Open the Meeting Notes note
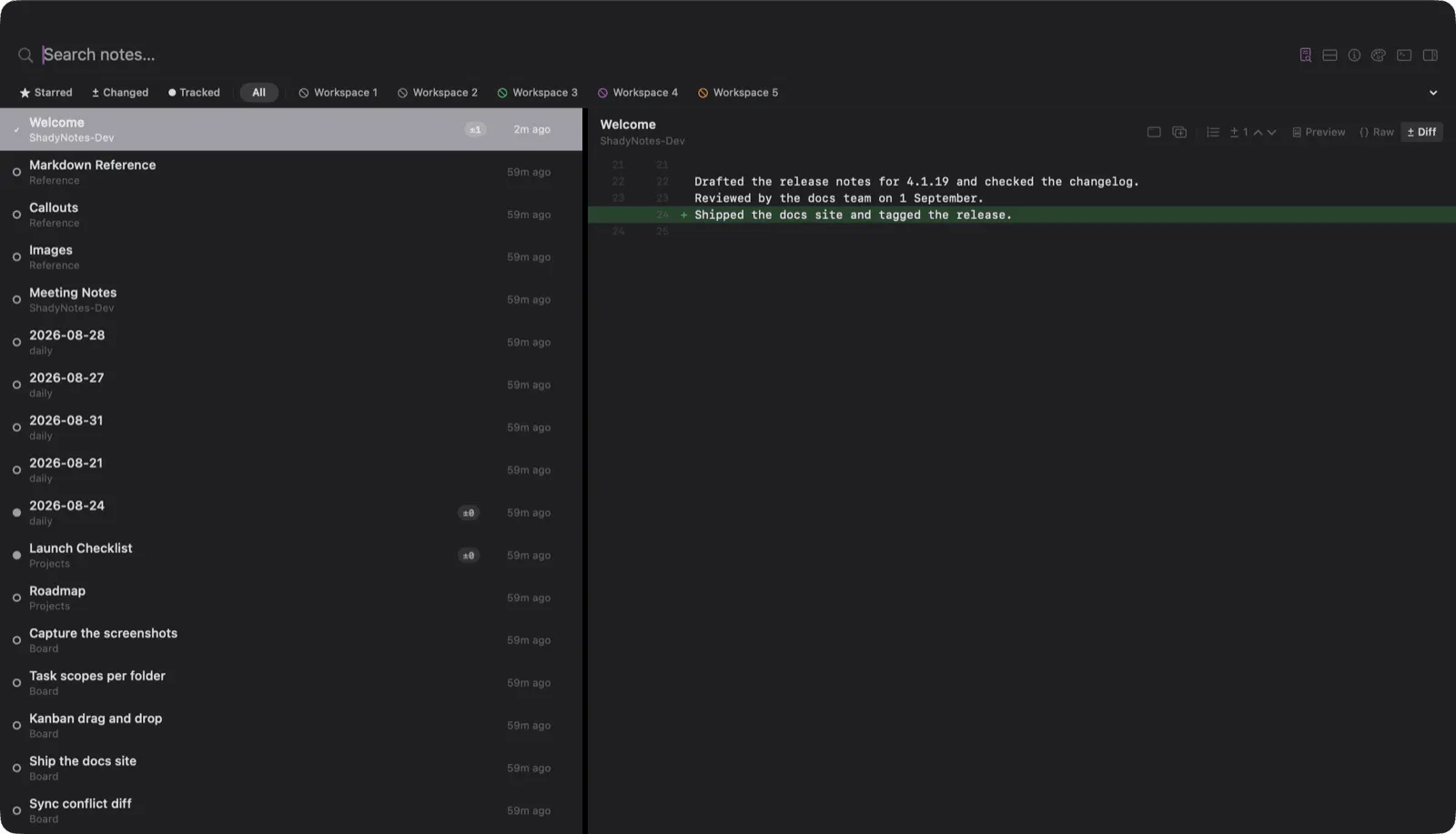1456x834 pixels. point(291,299)
